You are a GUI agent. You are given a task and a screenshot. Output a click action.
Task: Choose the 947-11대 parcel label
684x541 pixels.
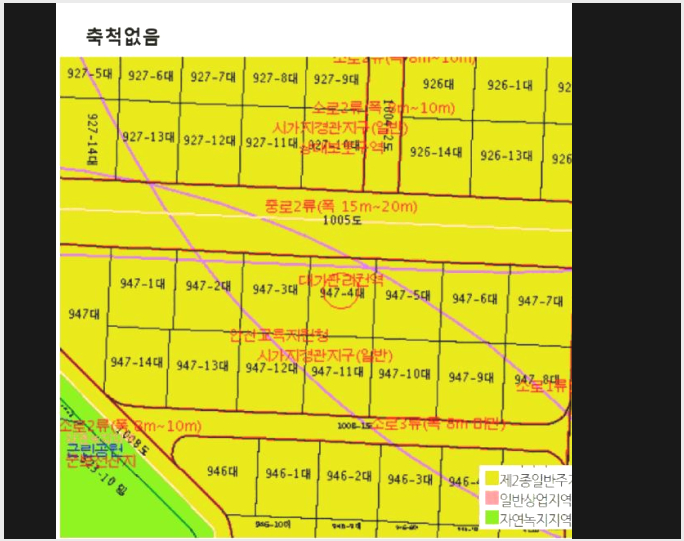[337, 371]
